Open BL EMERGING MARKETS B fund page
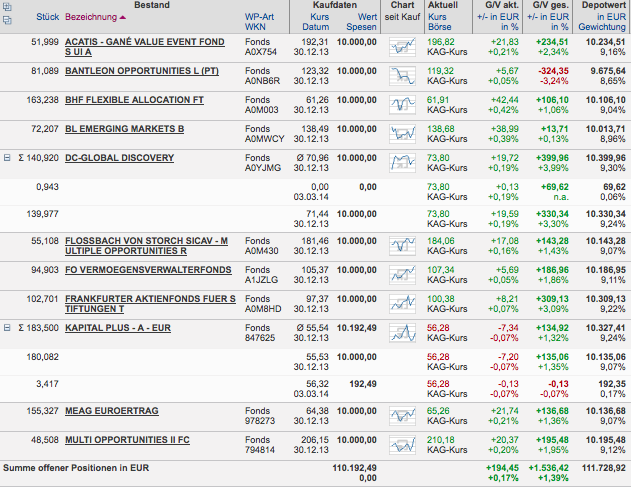The image size is (631, 487). (x=125, y=129)
